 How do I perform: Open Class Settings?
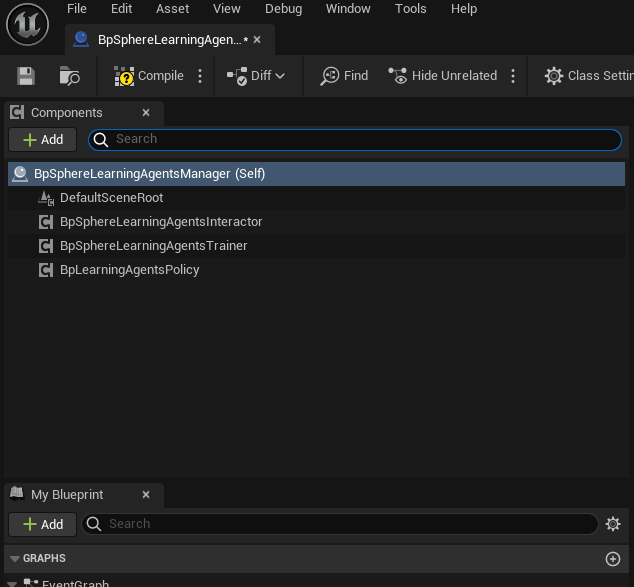[589, 76]
